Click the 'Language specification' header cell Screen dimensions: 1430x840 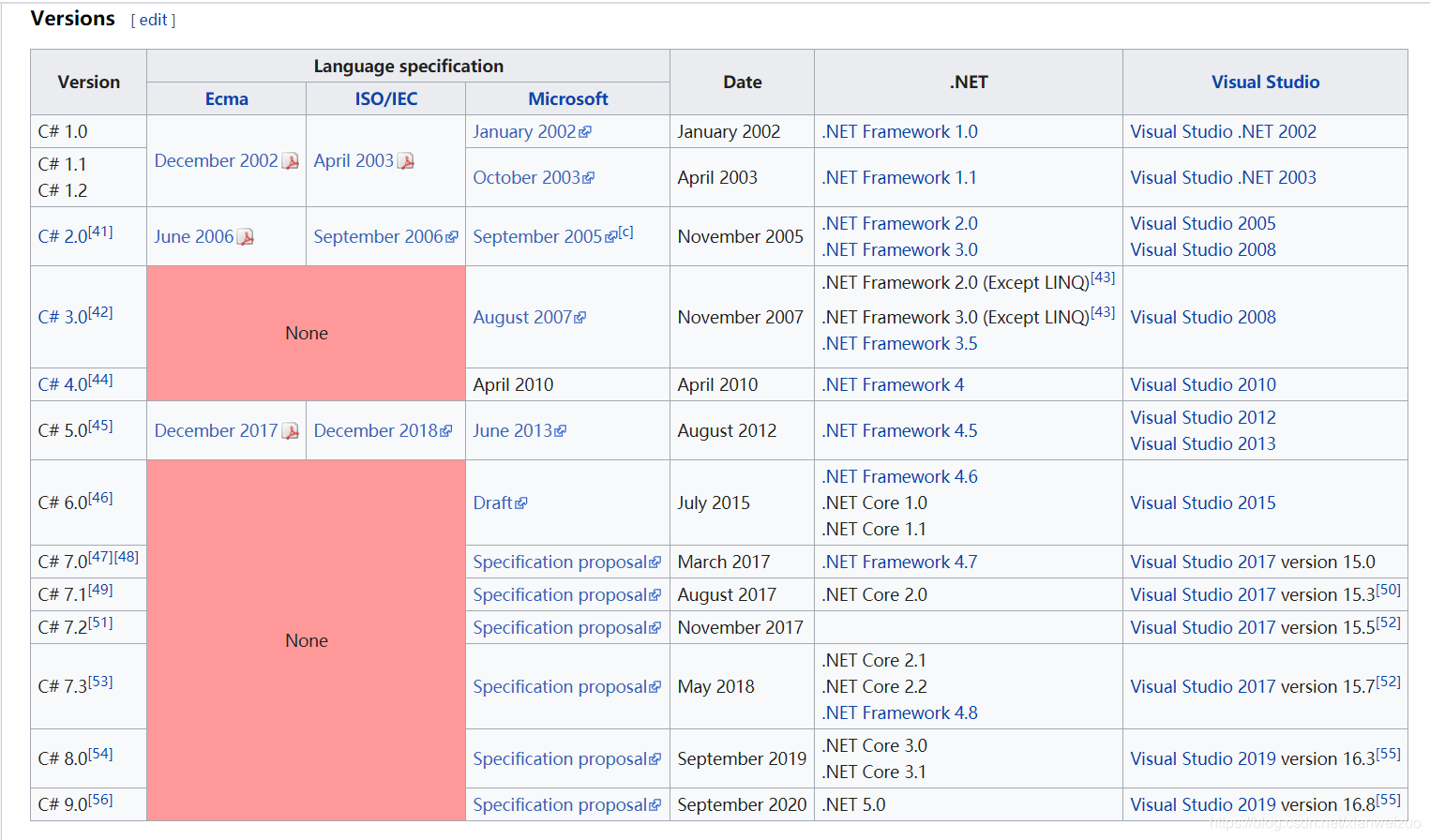coord(408,66)
